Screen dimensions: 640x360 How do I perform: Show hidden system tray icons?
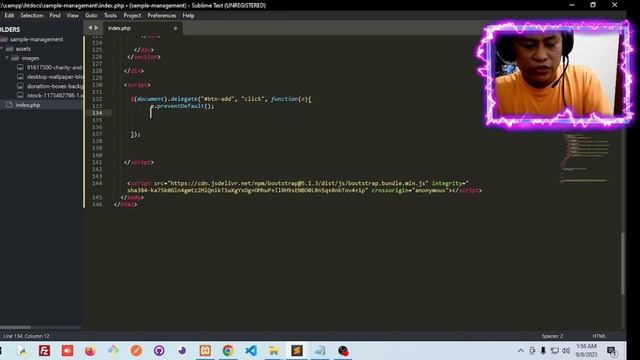click(x=521, y=351)
